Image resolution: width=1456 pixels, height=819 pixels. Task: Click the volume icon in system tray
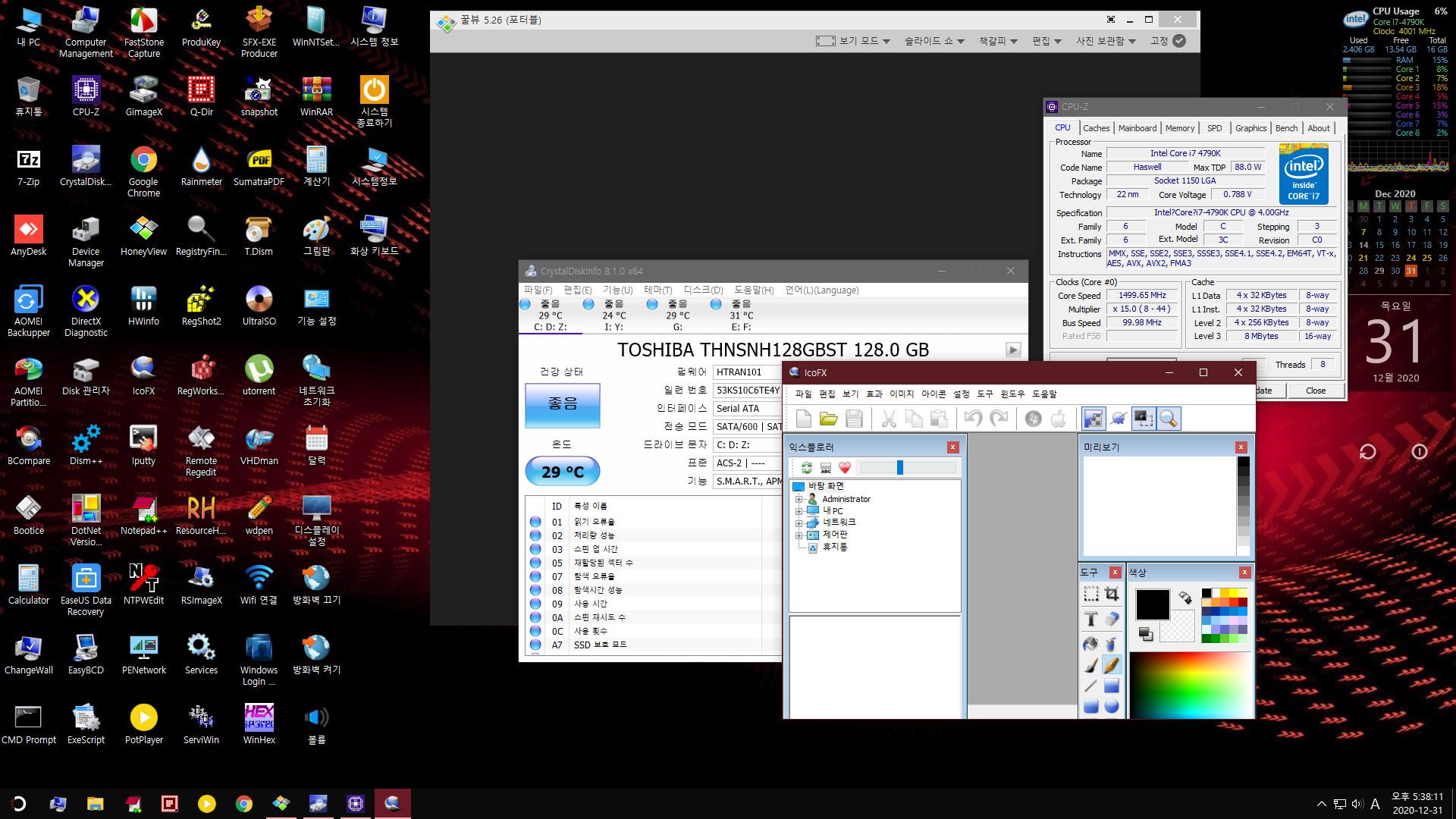point(1357,804)
